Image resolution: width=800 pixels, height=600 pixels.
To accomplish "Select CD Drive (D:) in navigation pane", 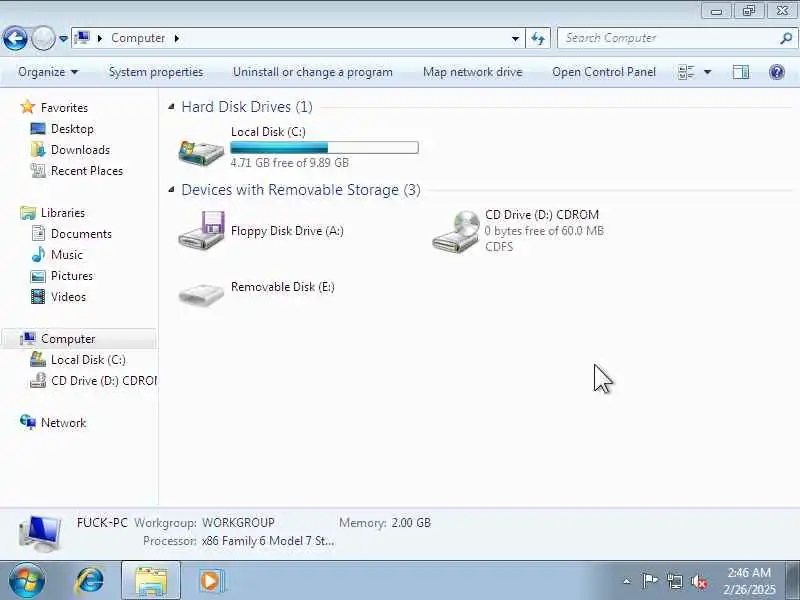I will click(104, 381).
